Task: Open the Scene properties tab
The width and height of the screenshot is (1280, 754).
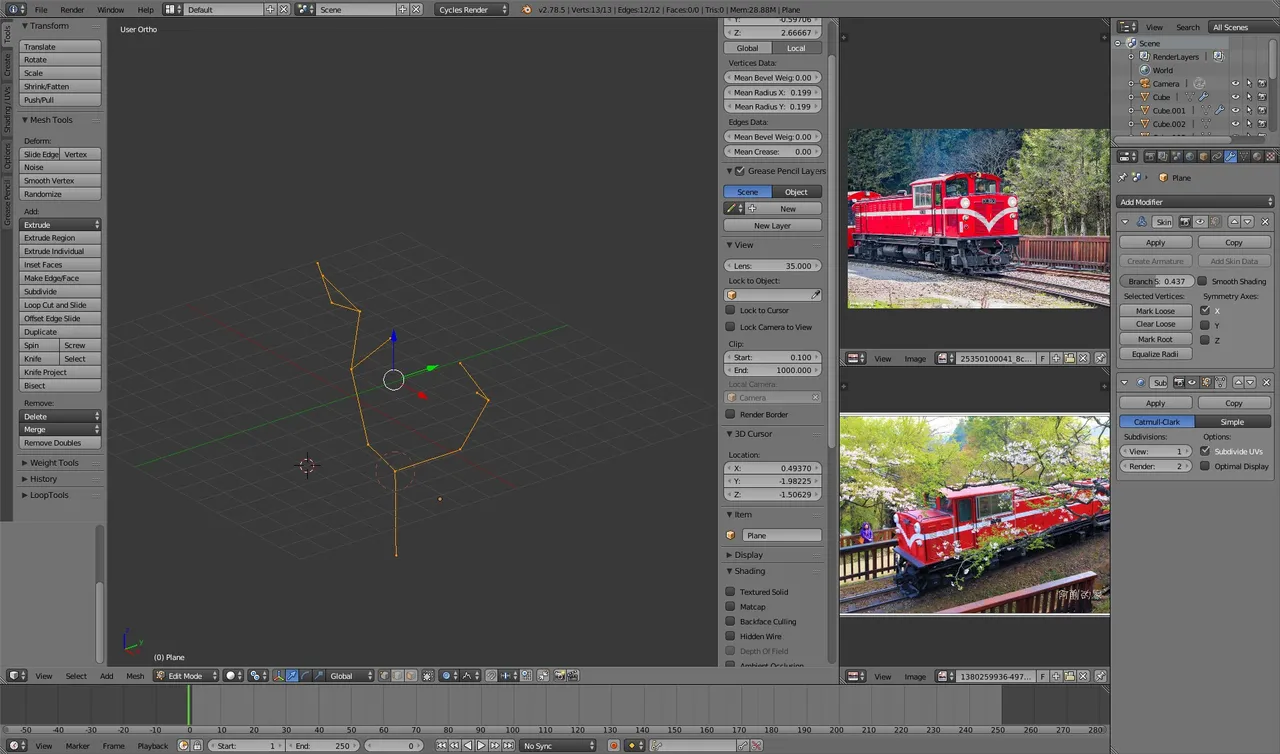Action: 1177,156
